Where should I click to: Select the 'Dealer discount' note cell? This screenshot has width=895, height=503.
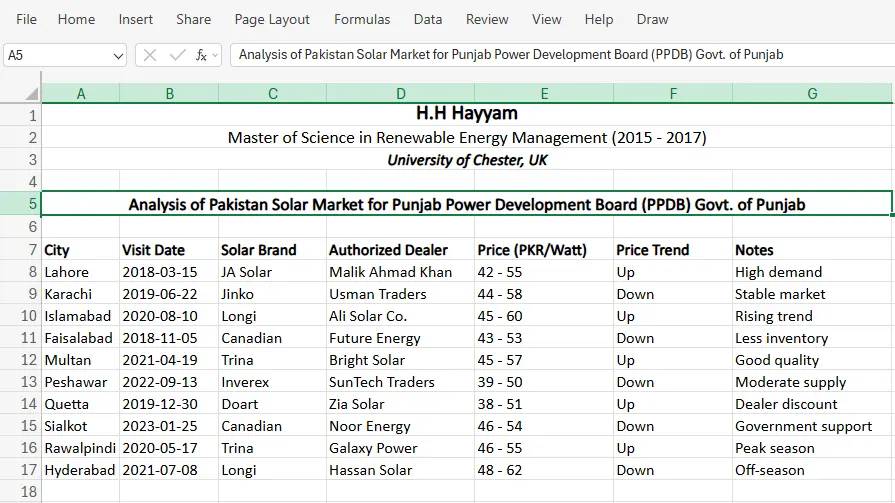click(812, 404)
